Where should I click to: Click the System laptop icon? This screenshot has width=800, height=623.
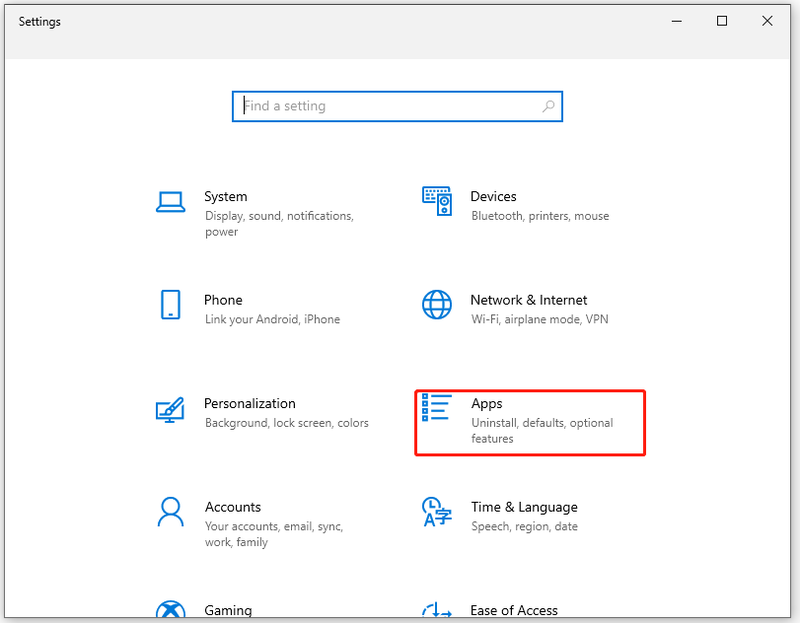click(x=170, y=202)
